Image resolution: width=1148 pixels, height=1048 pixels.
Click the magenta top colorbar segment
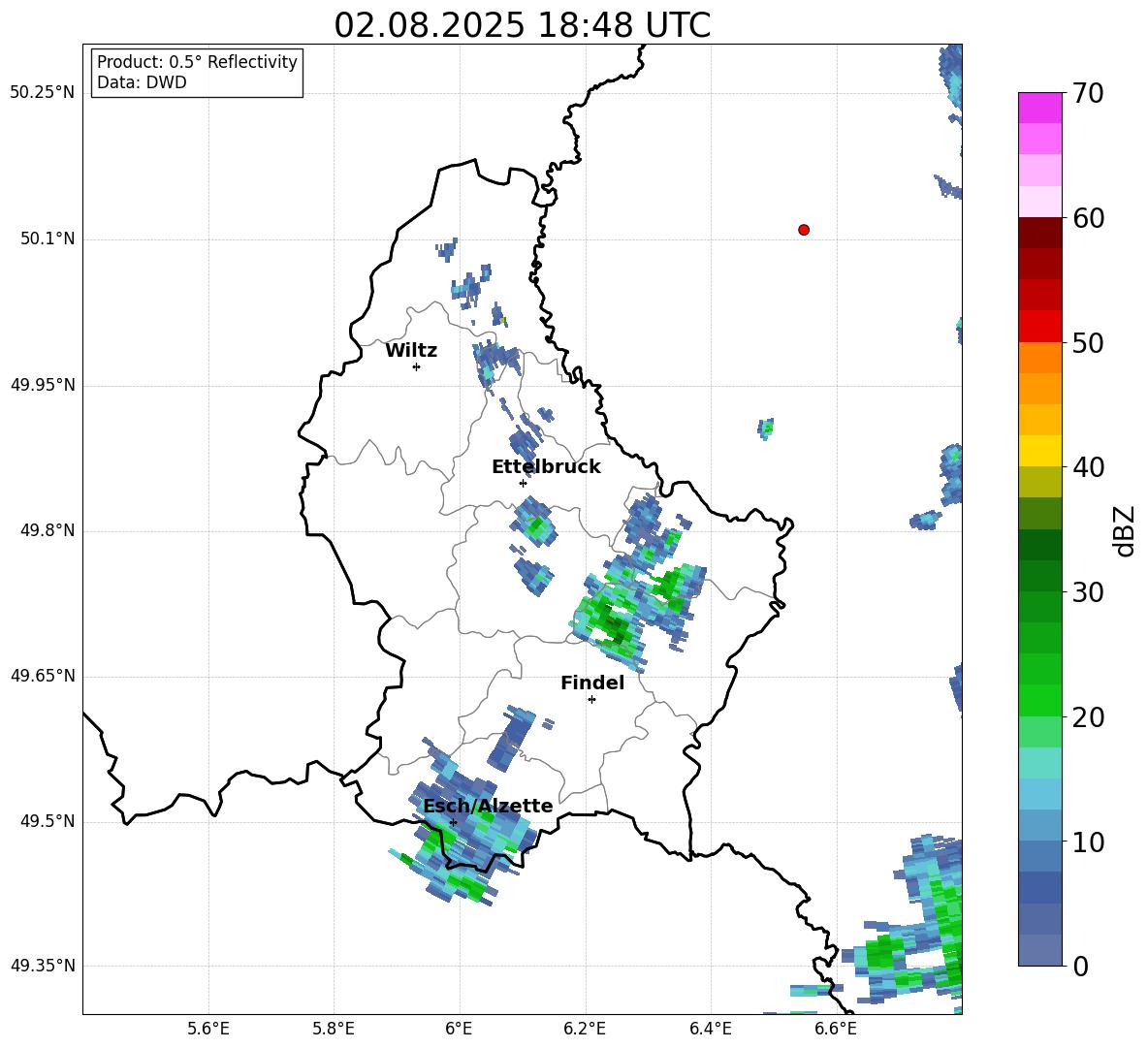point(1039,108)
